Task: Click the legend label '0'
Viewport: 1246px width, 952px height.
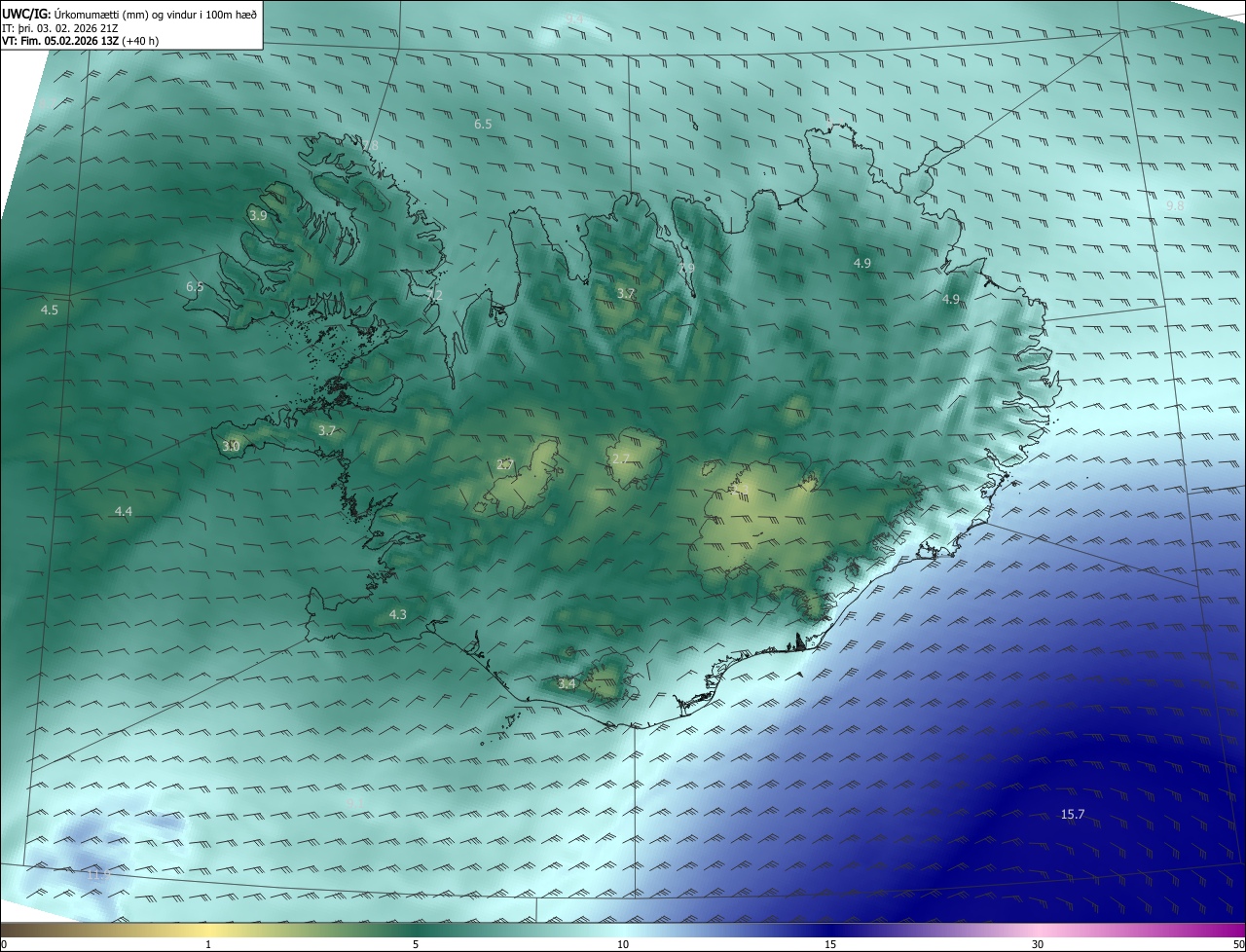Action: click(4, 944)
